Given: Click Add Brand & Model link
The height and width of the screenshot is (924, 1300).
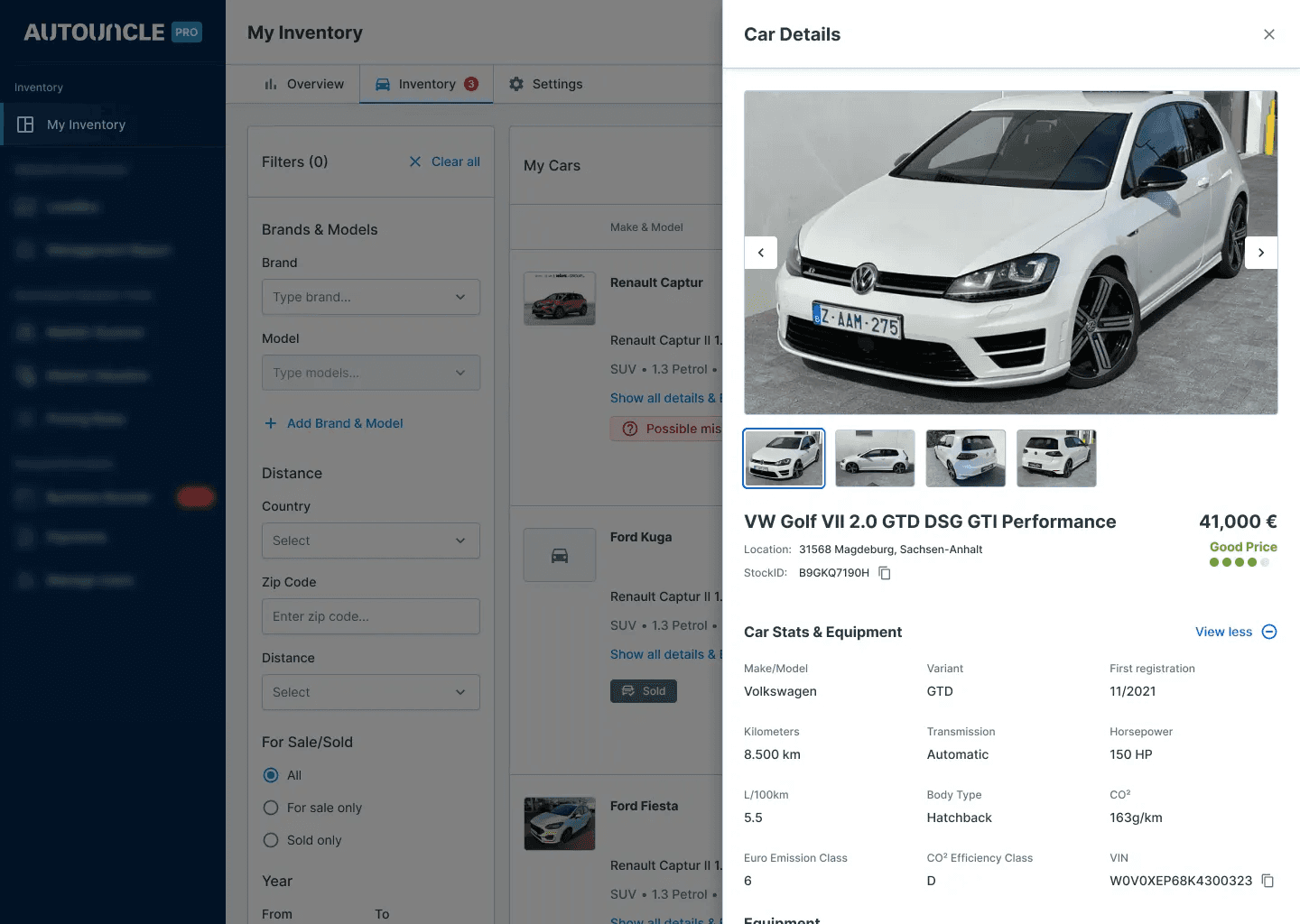Looking at the screenshot, I should click(x=345, y=423).
